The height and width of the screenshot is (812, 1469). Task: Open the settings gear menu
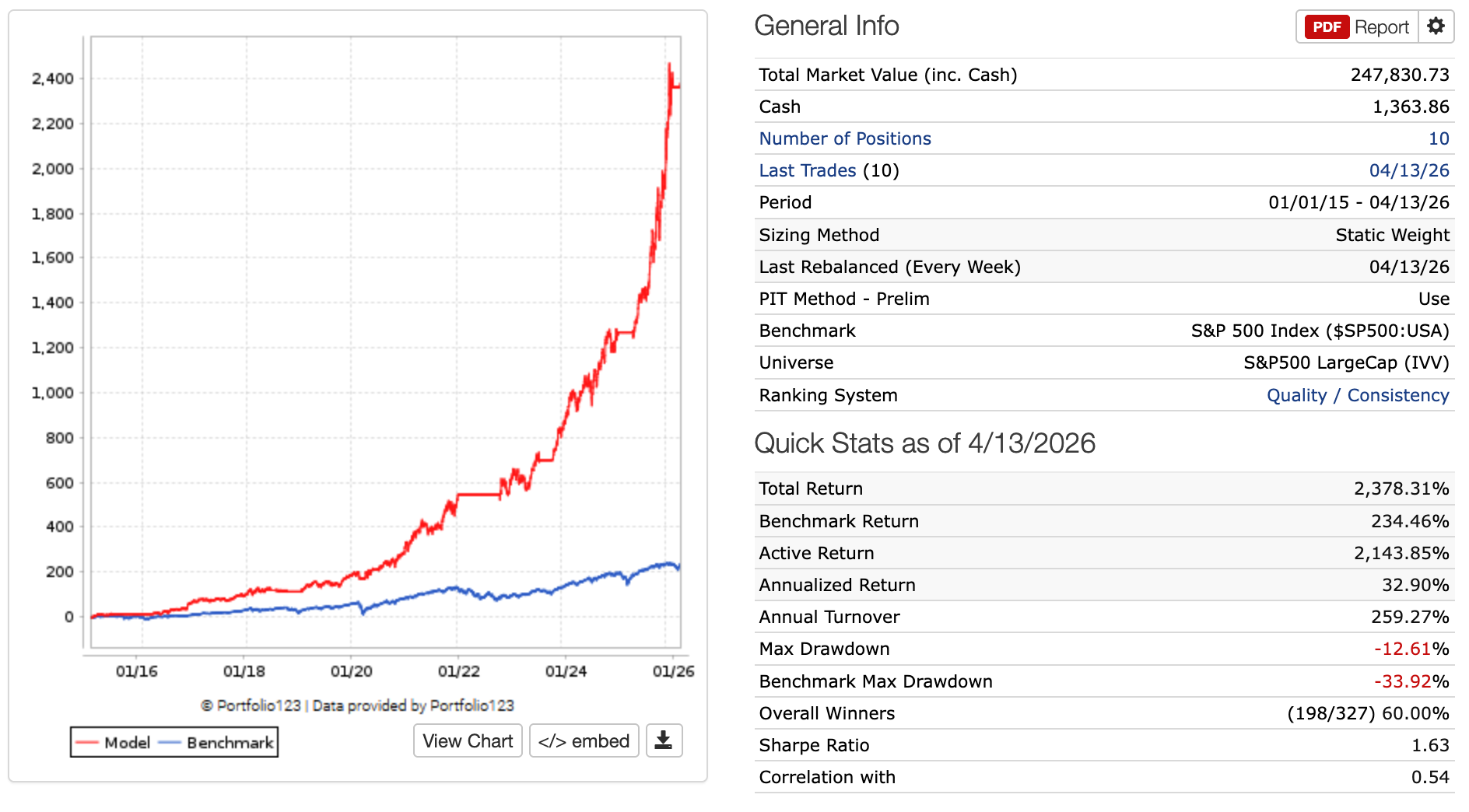(1436, 27)
